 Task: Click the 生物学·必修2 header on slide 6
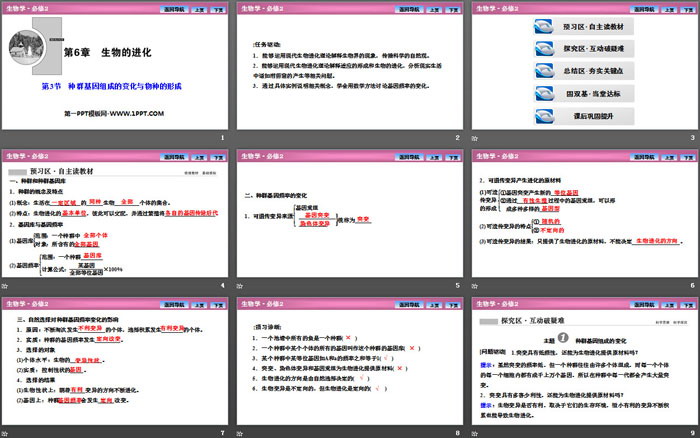point(497,156)
